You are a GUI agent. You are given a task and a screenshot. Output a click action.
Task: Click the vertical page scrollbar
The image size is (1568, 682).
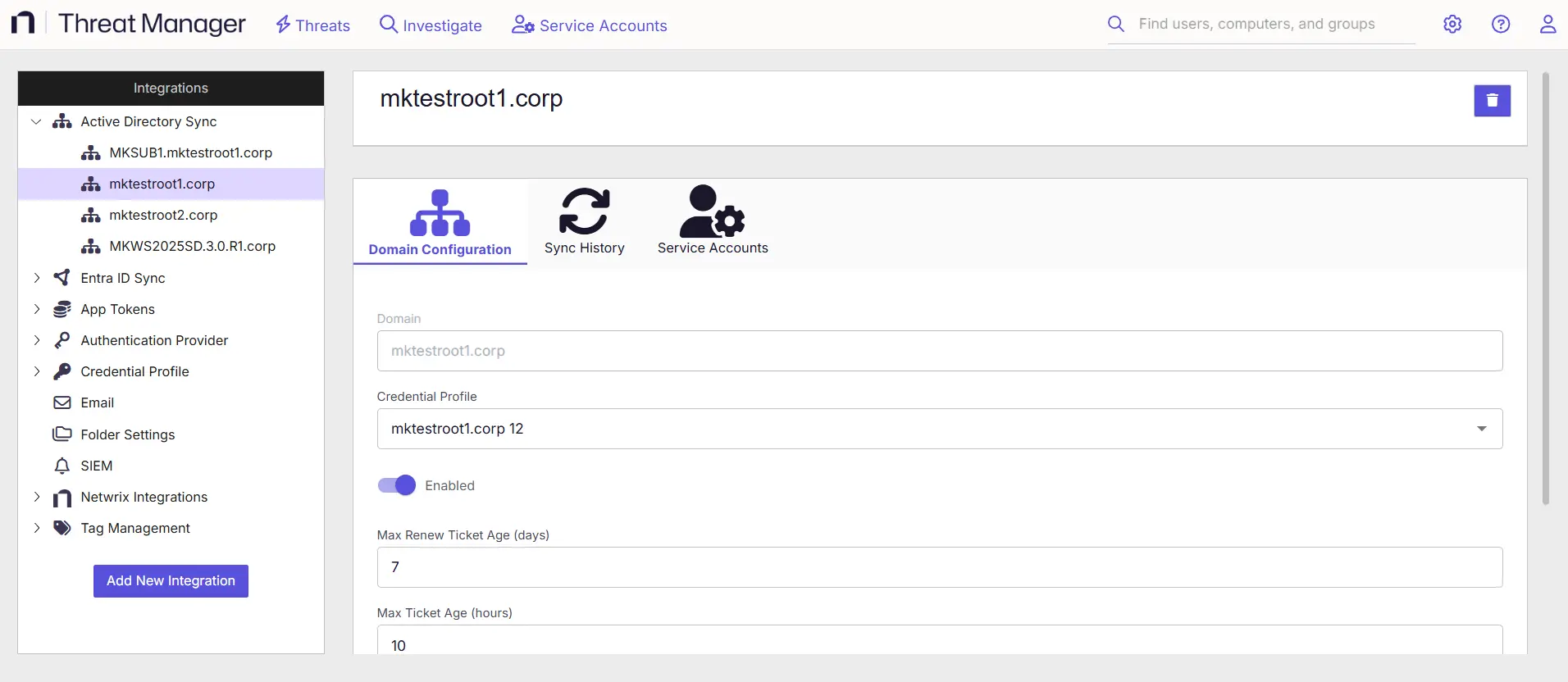[x=1546, y=289]
